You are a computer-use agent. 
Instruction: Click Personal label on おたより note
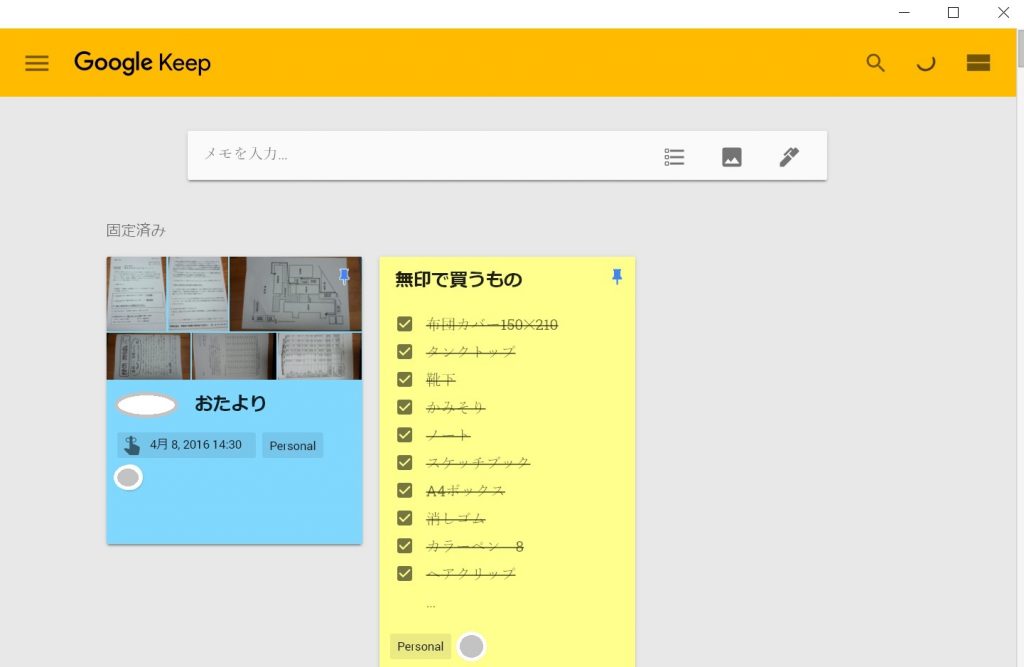[293, 446]
